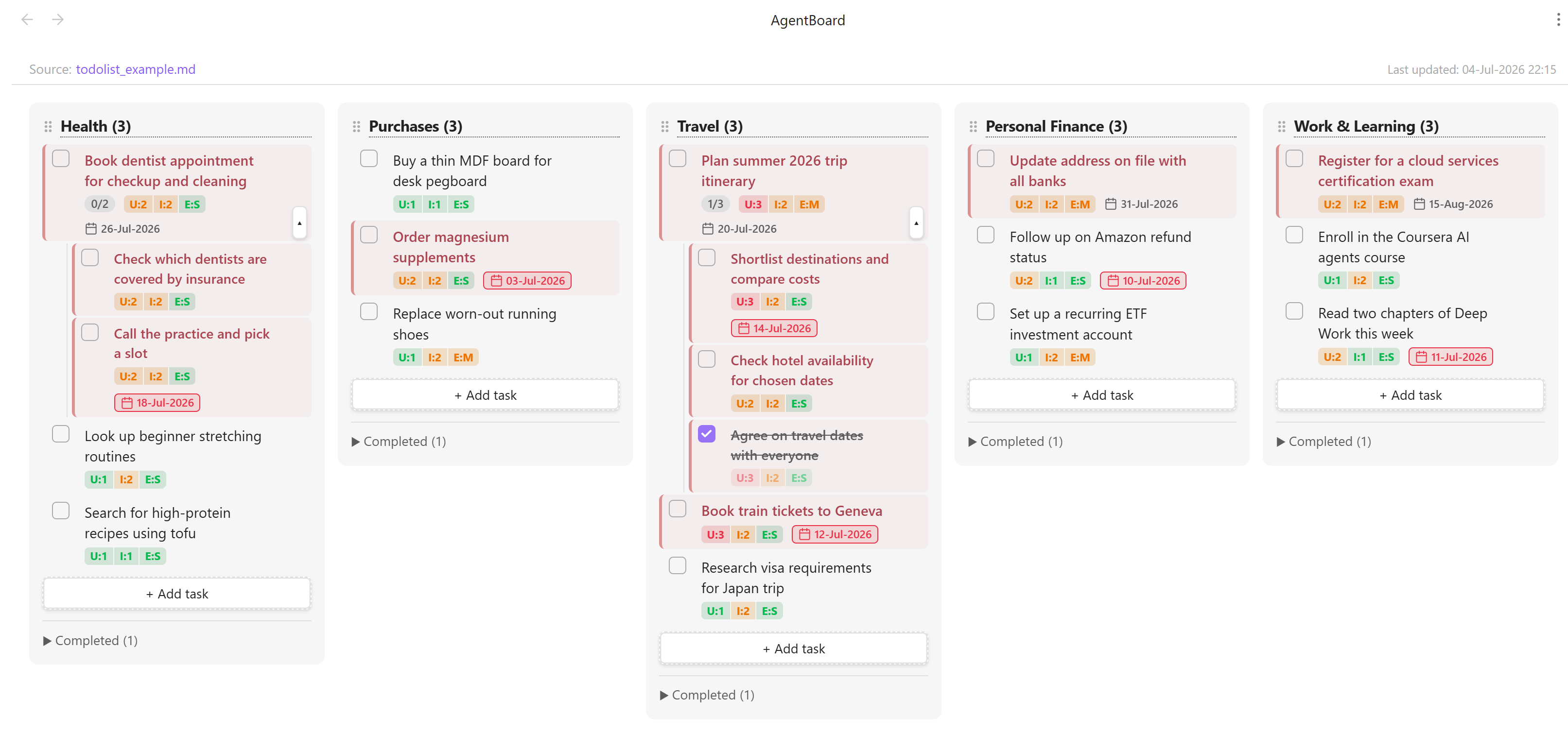Expand Completed (1) in Travel column
The height and width of the screenshot is (733, 1568).
tap(707, 695)
